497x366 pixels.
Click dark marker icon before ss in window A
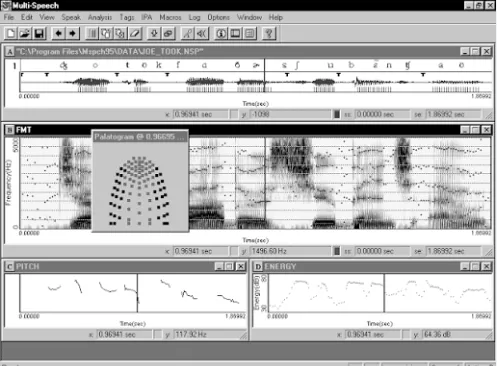pos(337,114)
